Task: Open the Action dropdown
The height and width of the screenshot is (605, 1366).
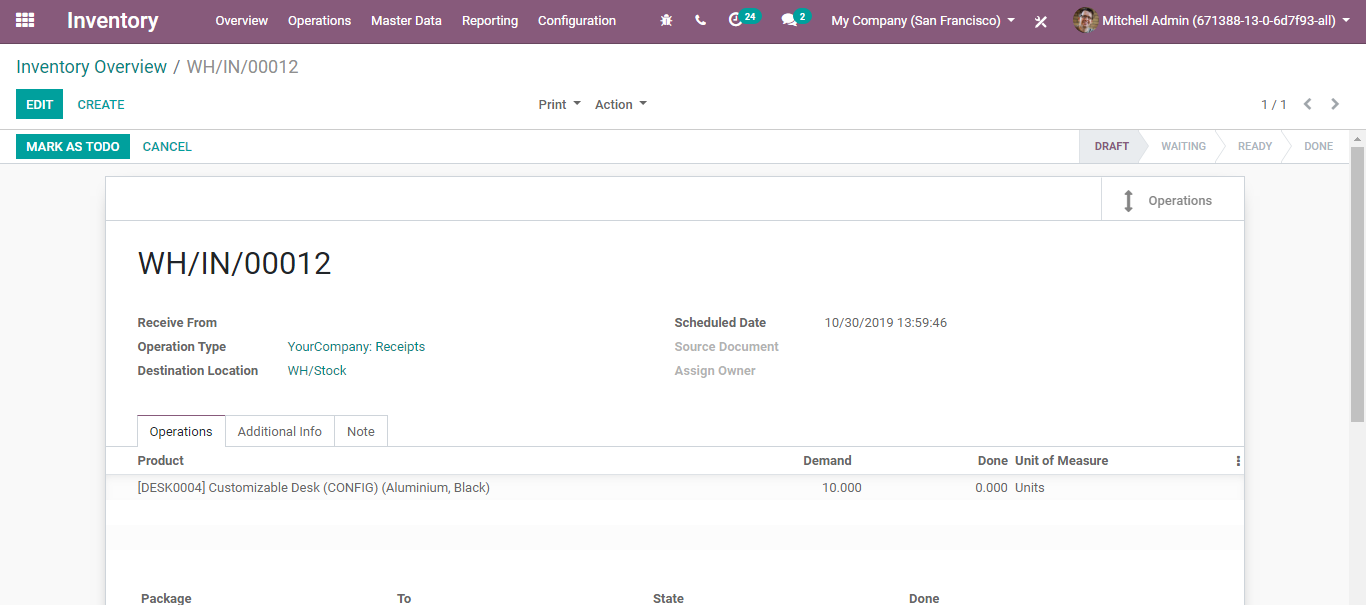Action: pos(620,104)
